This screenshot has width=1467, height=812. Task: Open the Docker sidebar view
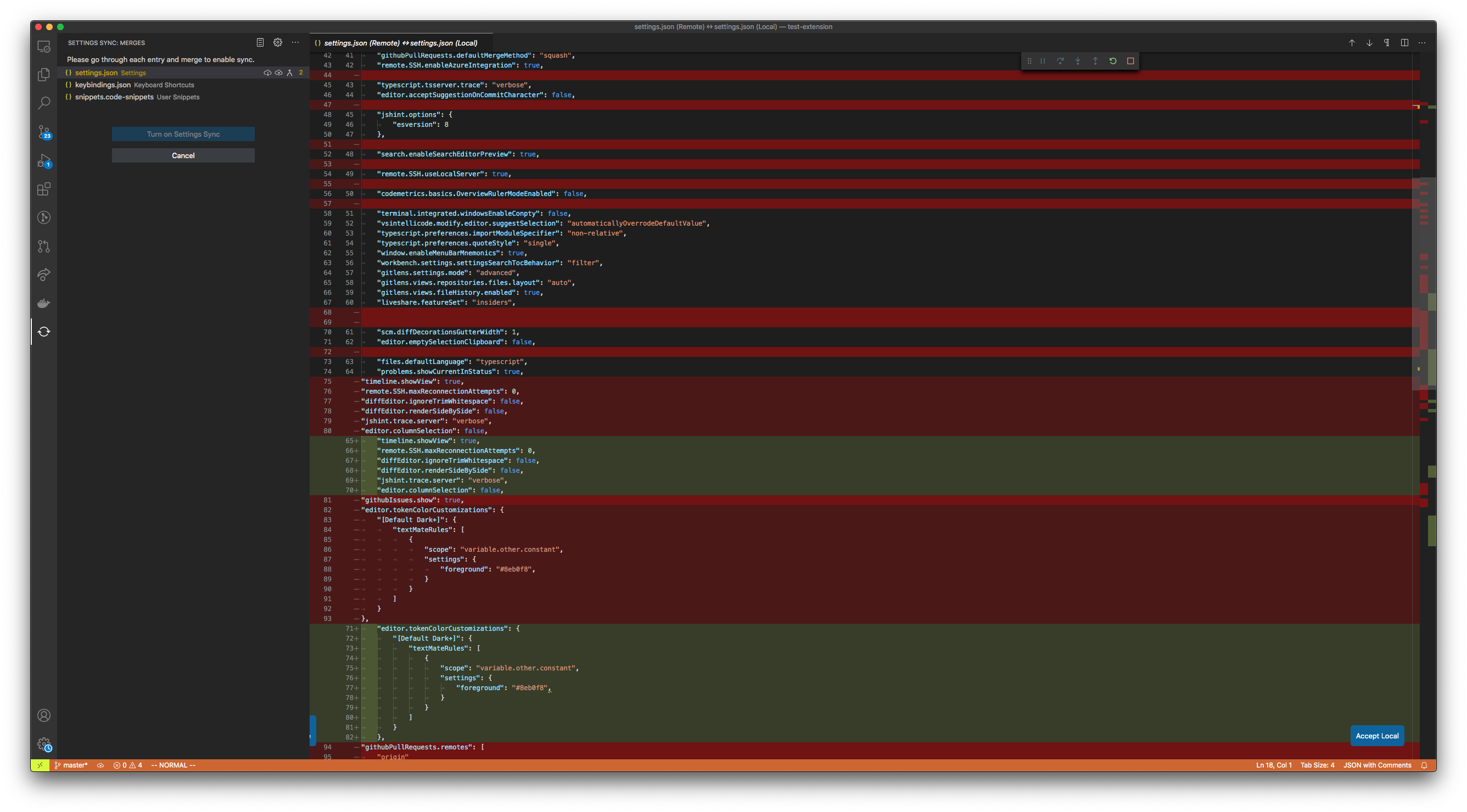pyautogui.click(x=44, y=304)
